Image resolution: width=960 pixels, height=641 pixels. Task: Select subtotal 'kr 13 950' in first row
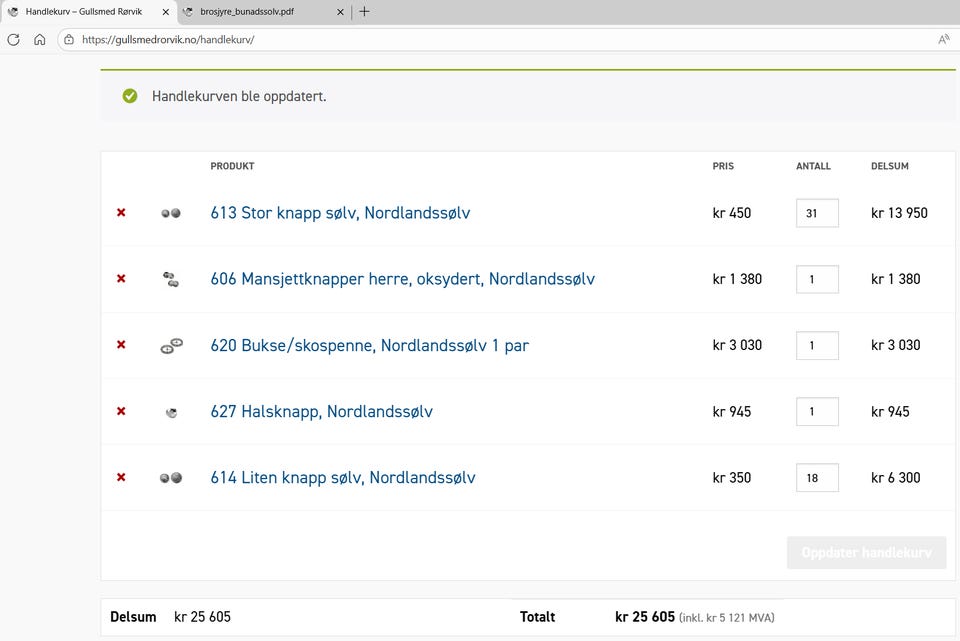899,212
